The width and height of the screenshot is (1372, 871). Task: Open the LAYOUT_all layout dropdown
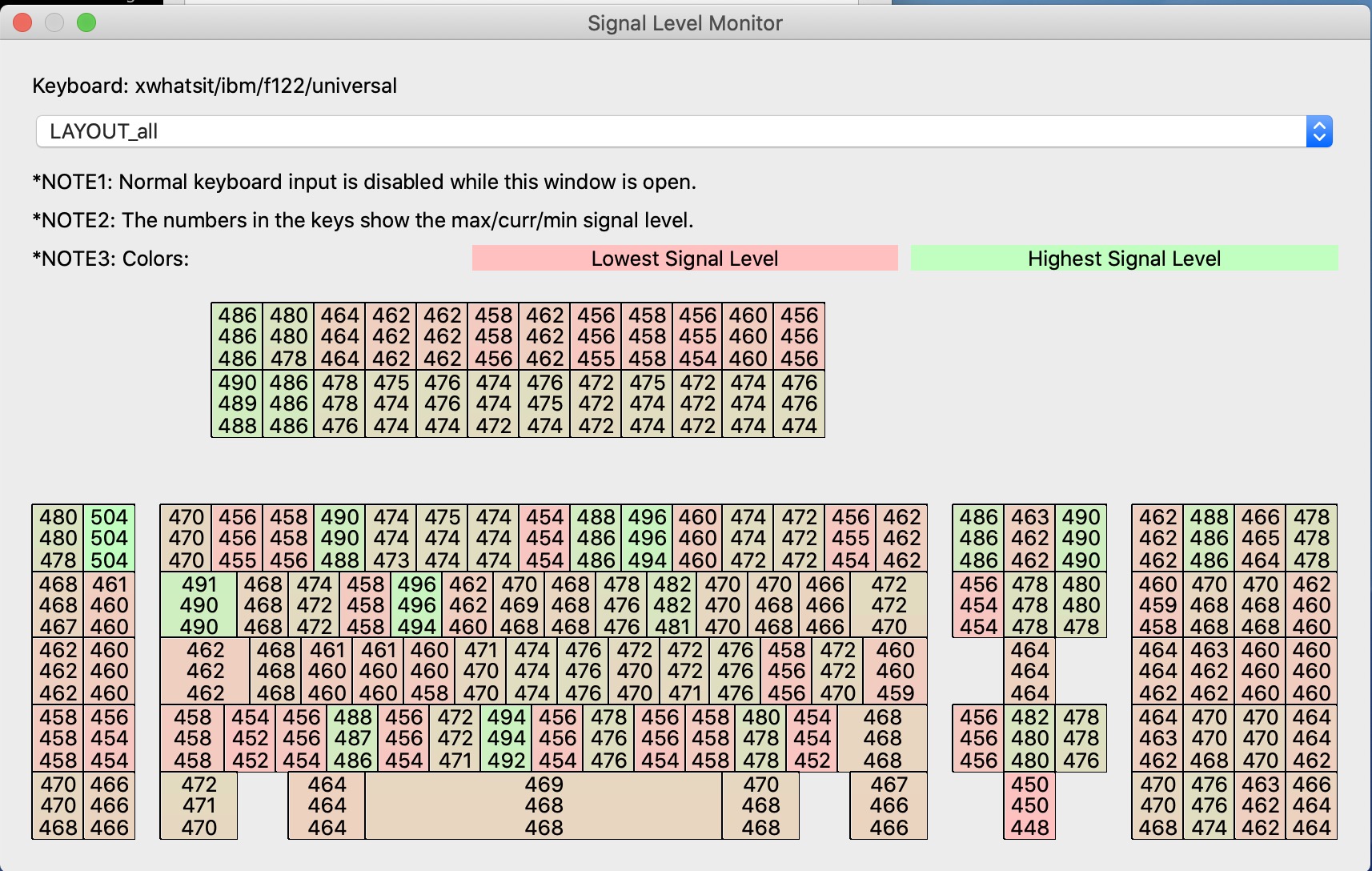(671, 131)
